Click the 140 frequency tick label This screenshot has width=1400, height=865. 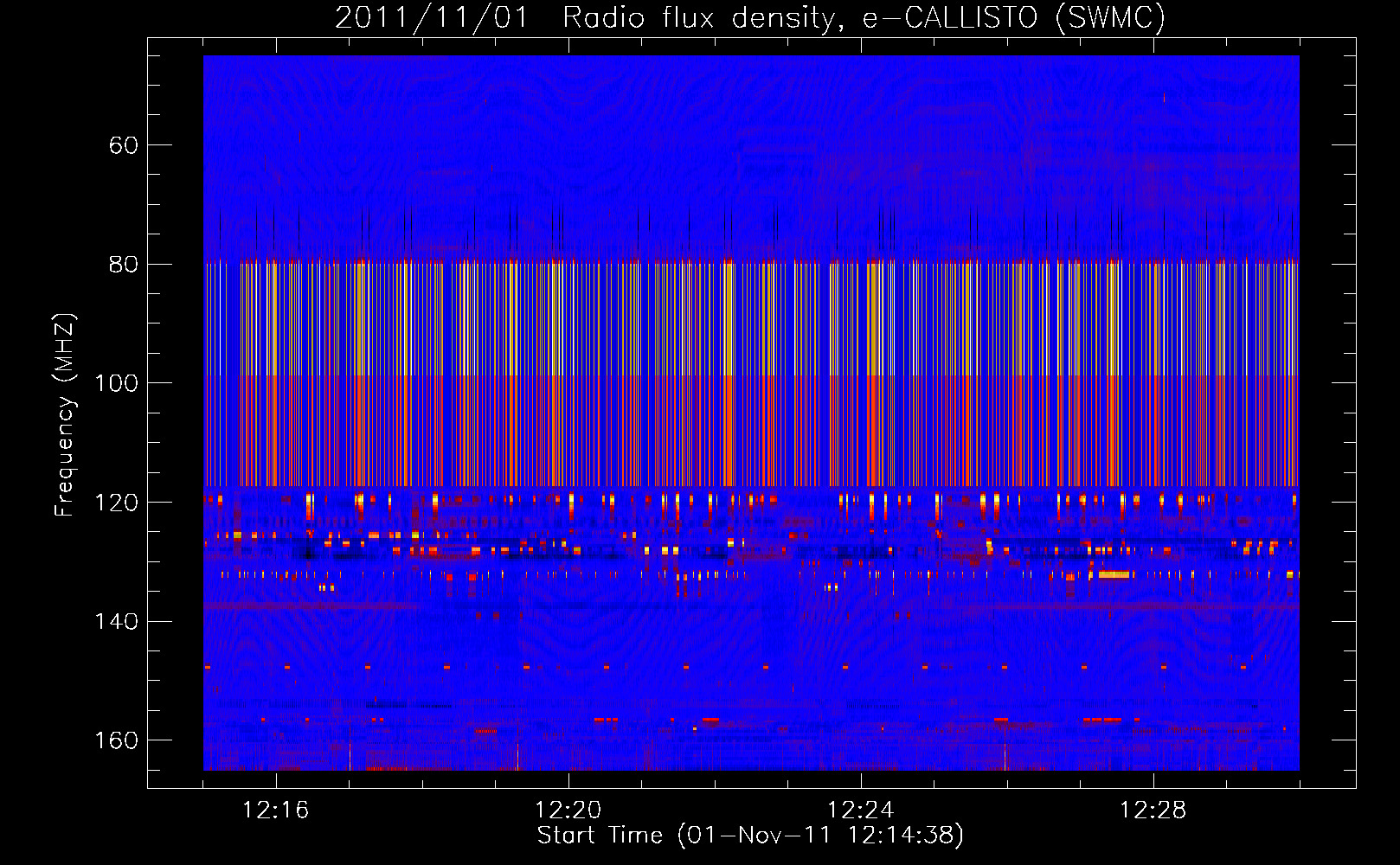tap(116, 621)
